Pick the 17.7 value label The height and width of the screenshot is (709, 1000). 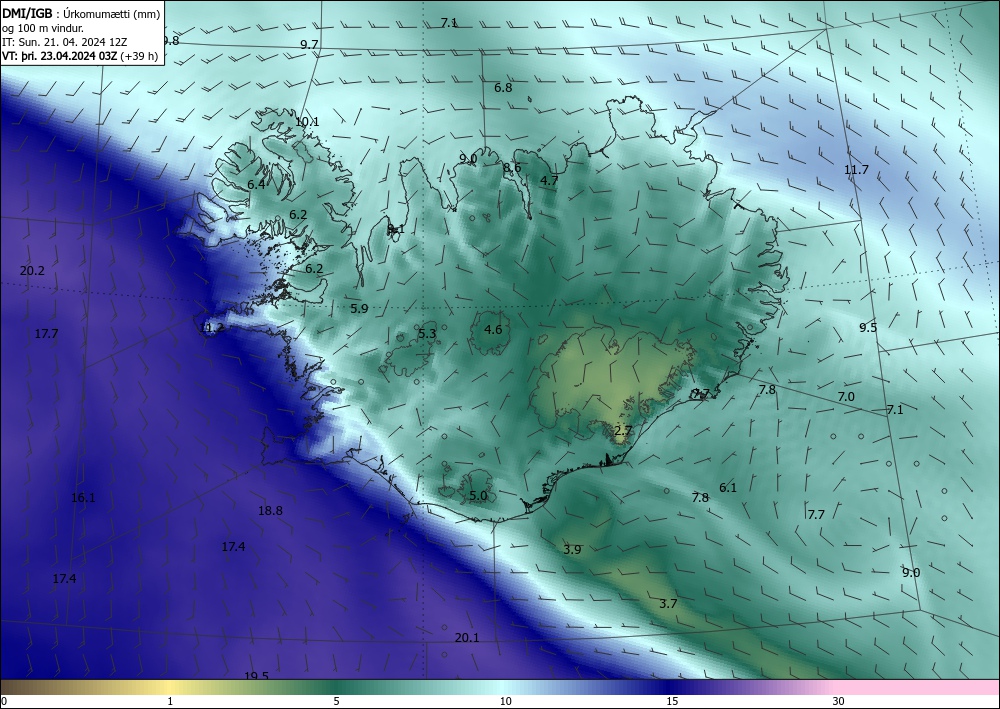[47, 333]
